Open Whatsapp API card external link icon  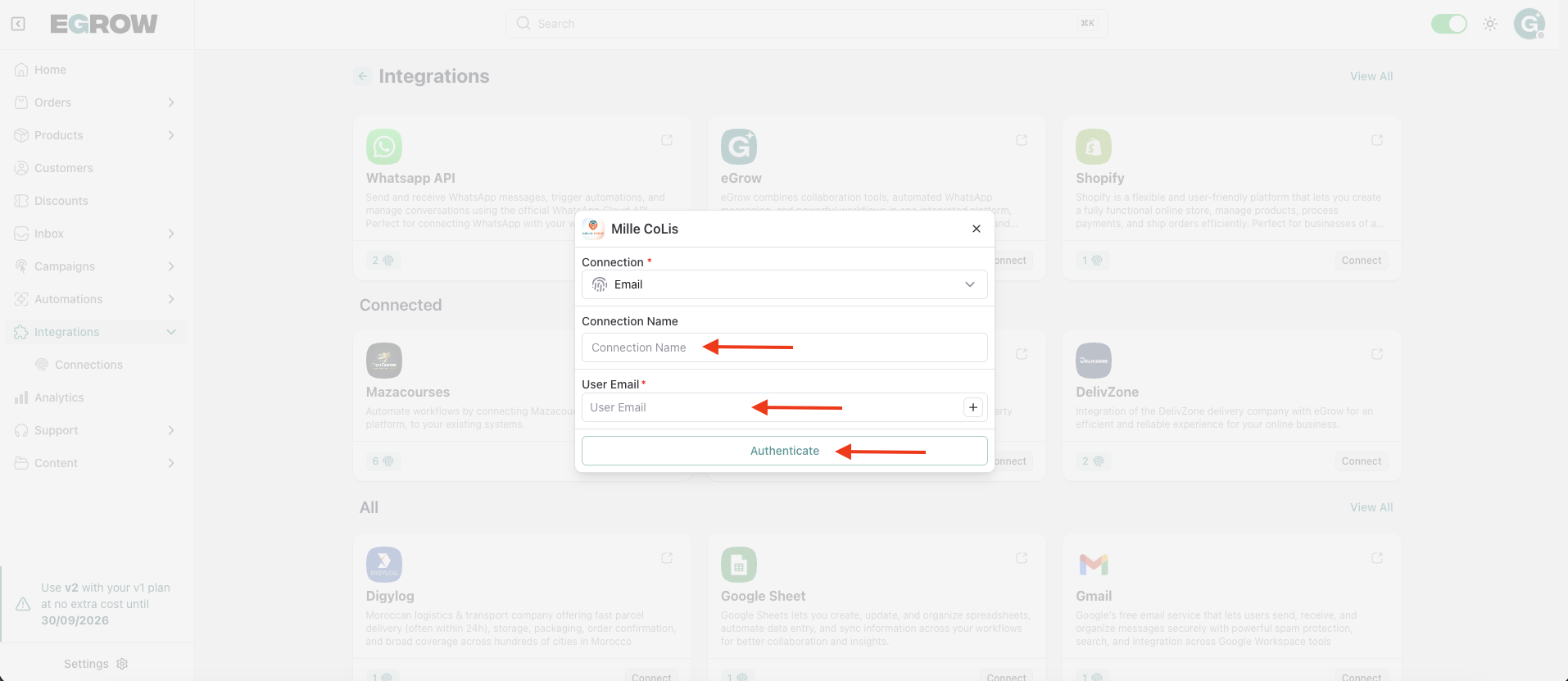coord(667,140)
